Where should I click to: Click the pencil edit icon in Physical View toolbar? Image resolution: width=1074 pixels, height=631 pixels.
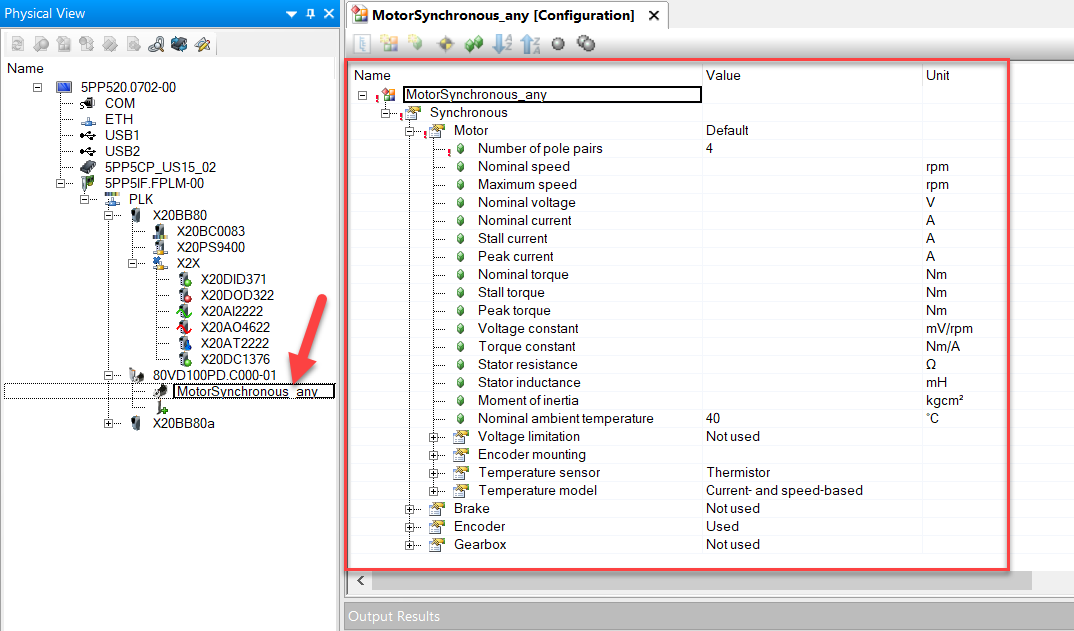[202, 45]
